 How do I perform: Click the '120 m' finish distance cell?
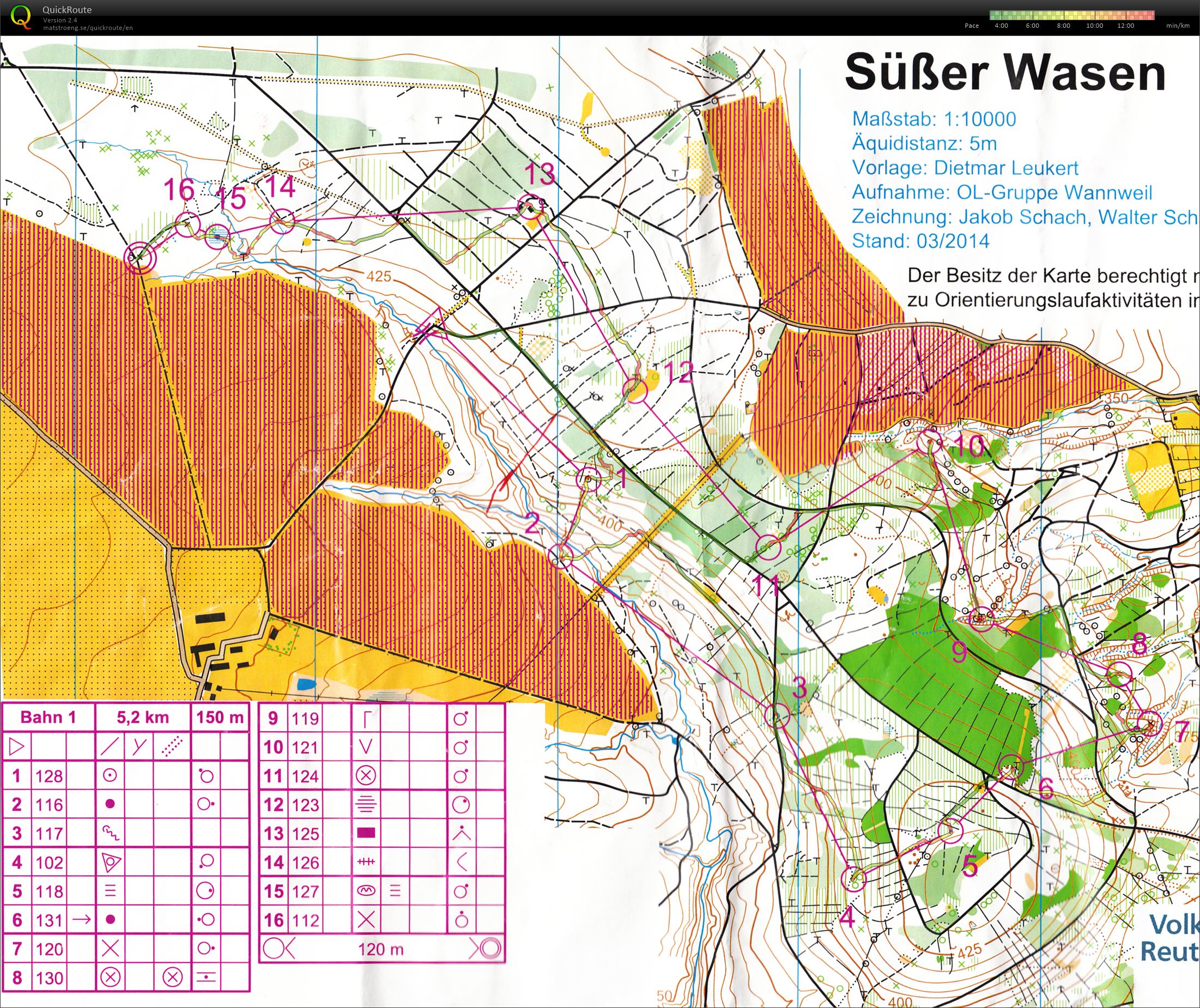380,950
